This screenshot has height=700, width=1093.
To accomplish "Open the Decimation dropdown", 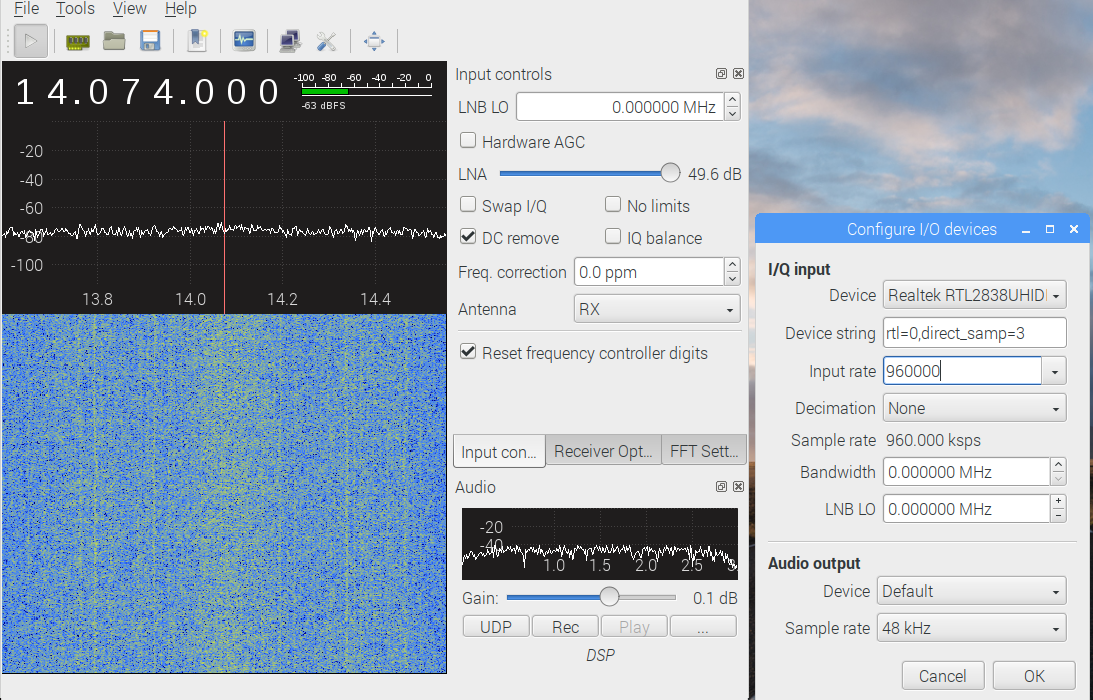I will tap(972, 408).
